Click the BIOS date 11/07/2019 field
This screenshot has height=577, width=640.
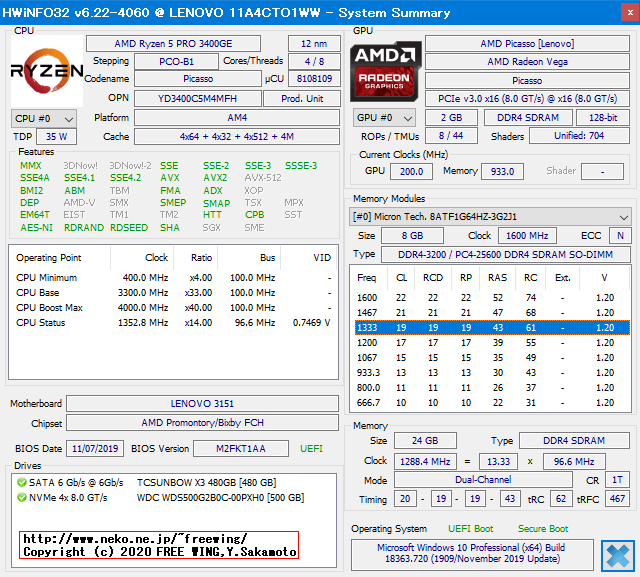95,448
